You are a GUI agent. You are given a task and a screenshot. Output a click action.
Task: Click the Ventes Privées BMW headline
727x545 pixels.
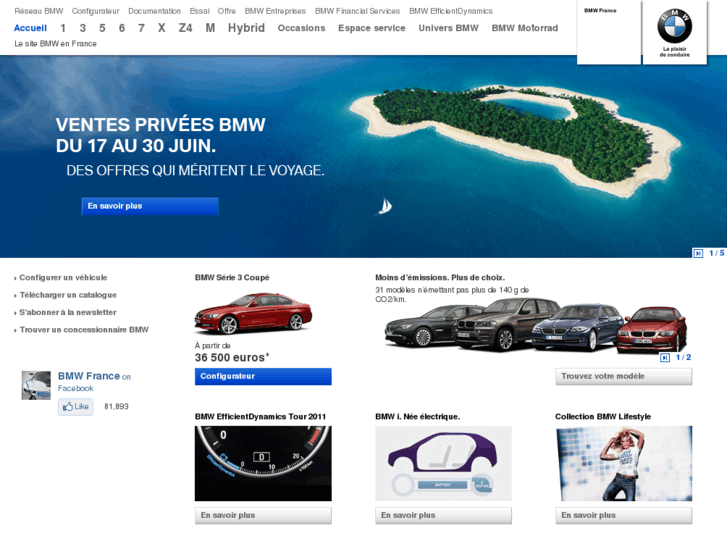click(x=160, y=135)
